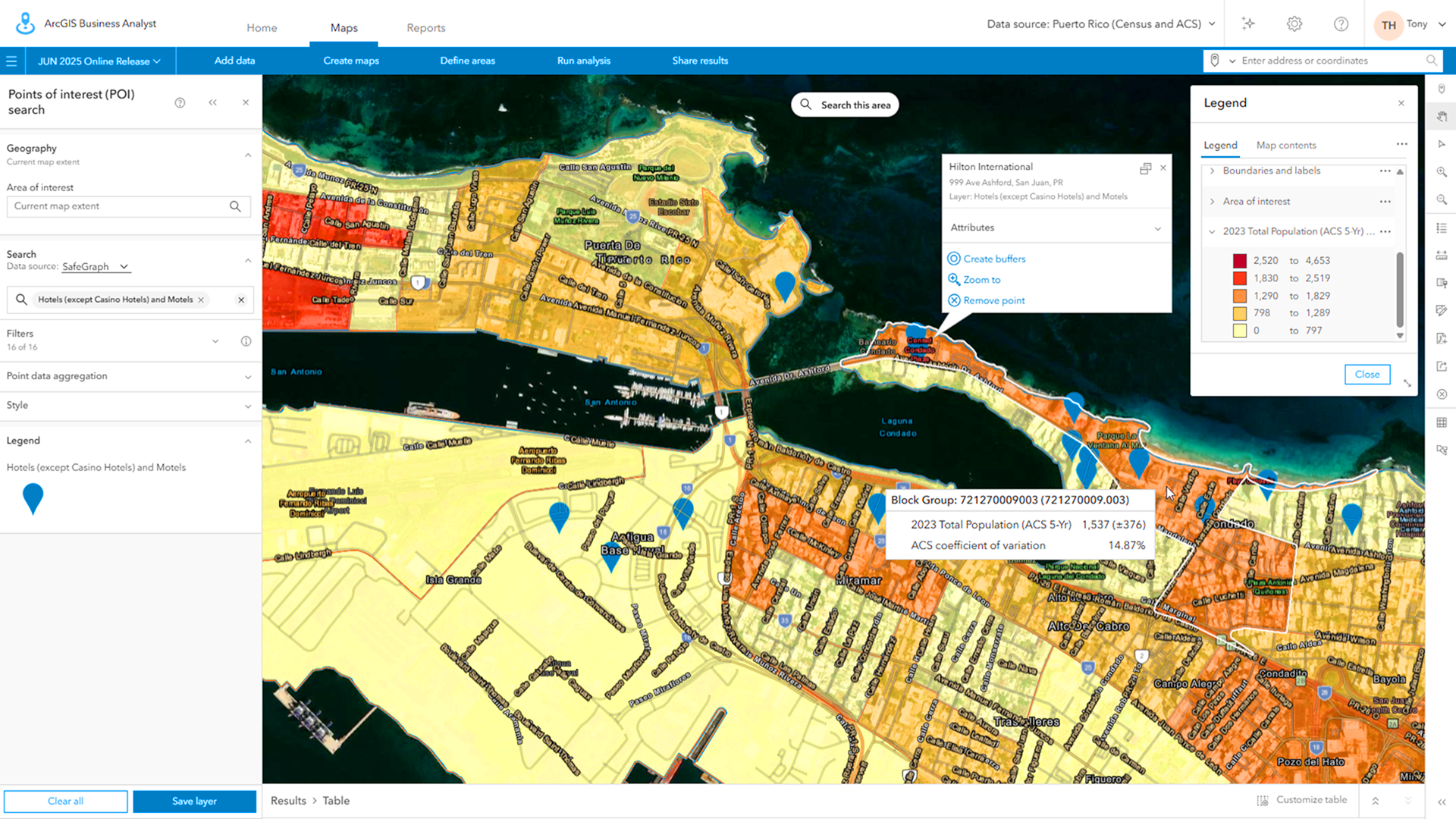Remove the Hotels and Motels search tag
Screen dimensions: 1456x819
pyautogui.click(x=201, y=300)
